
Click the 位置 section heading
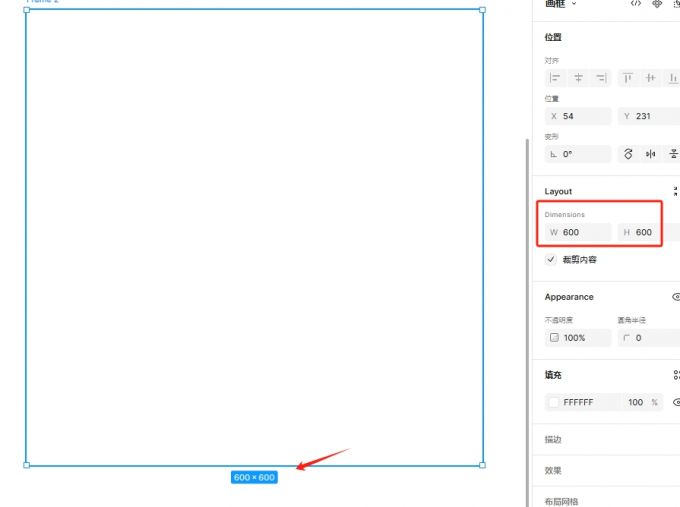(x=553, y=37)
